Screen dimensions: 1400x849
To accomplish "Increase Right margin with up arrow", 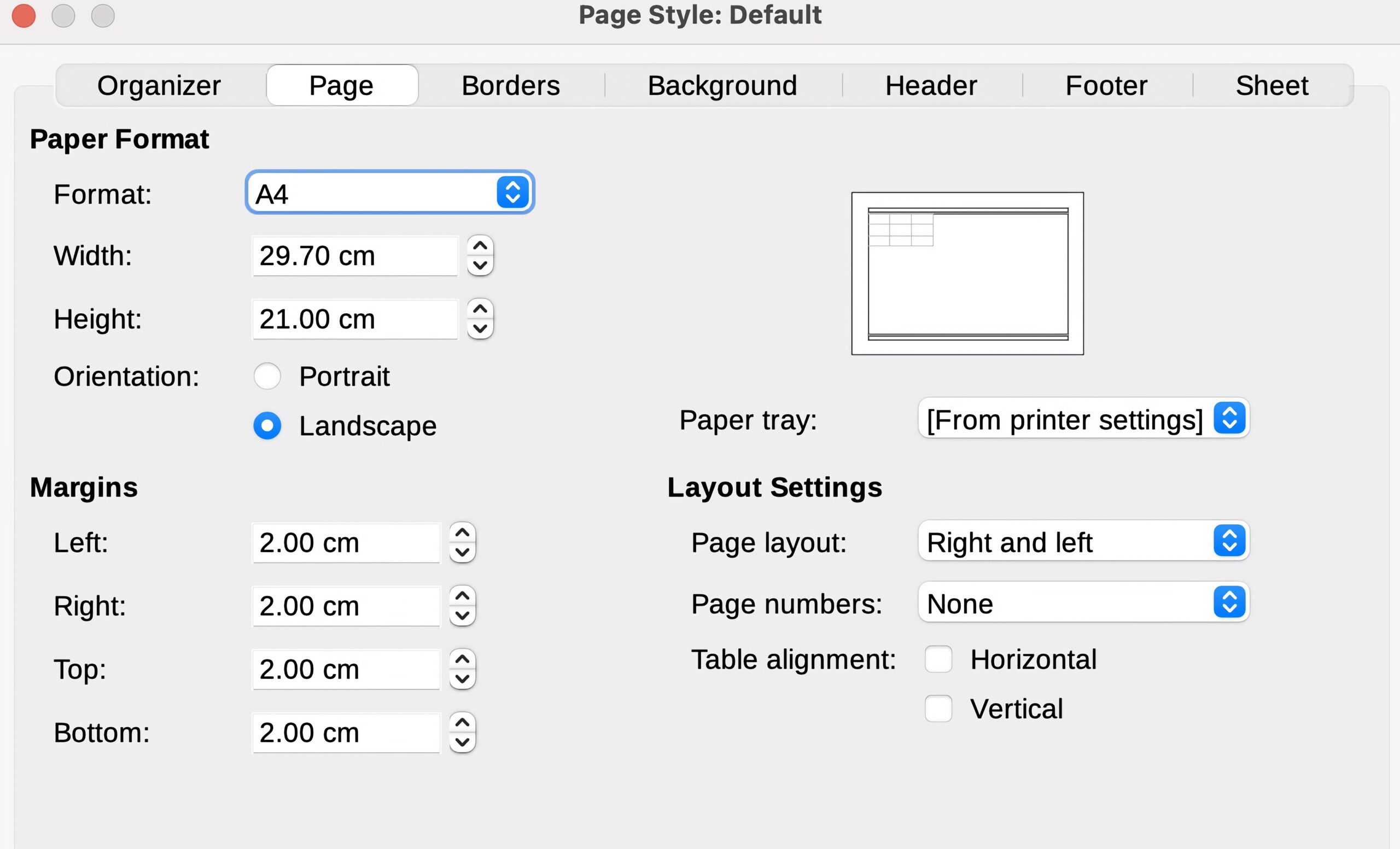I will coord(463,596).
